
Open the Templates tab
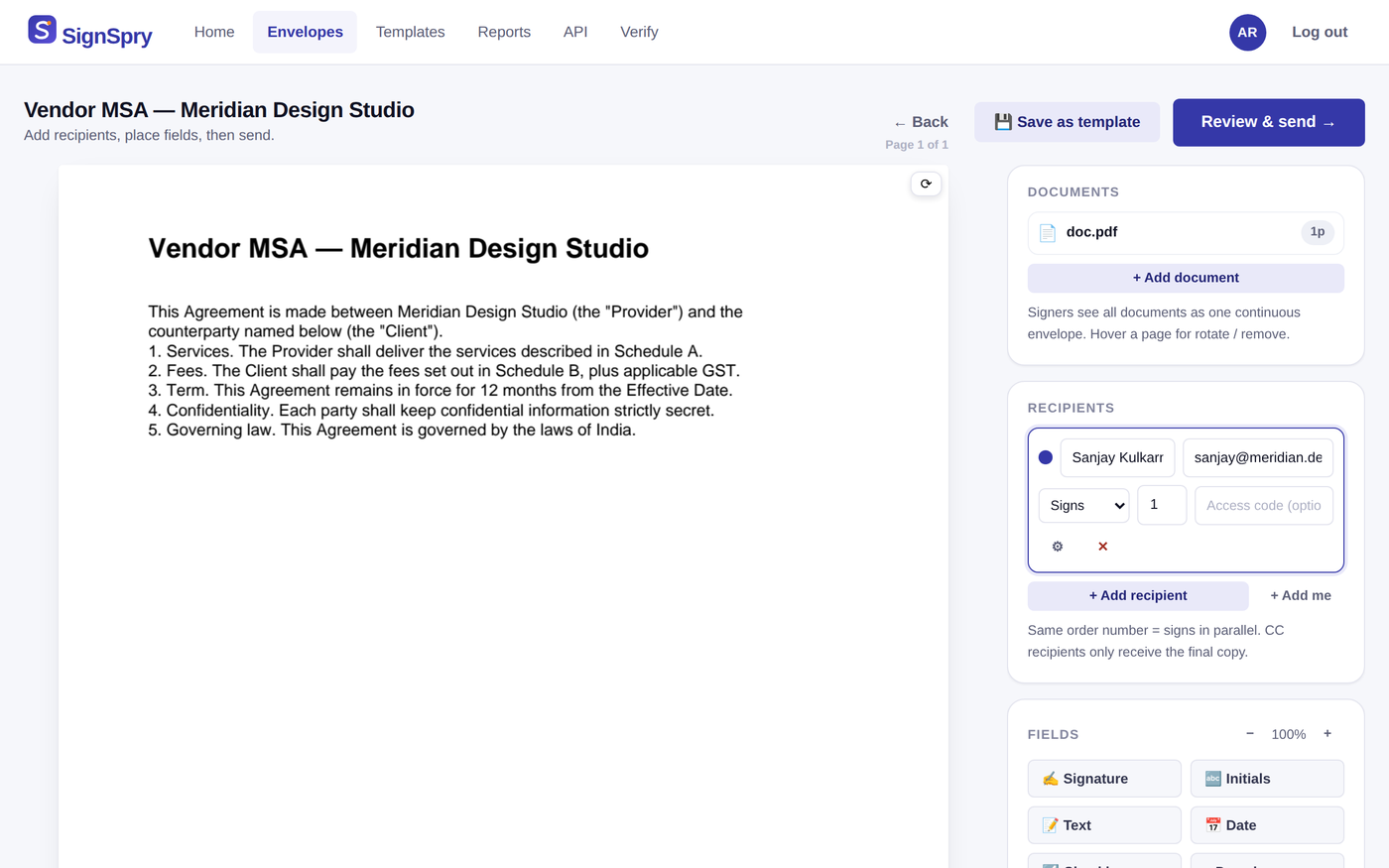point(410,32)
